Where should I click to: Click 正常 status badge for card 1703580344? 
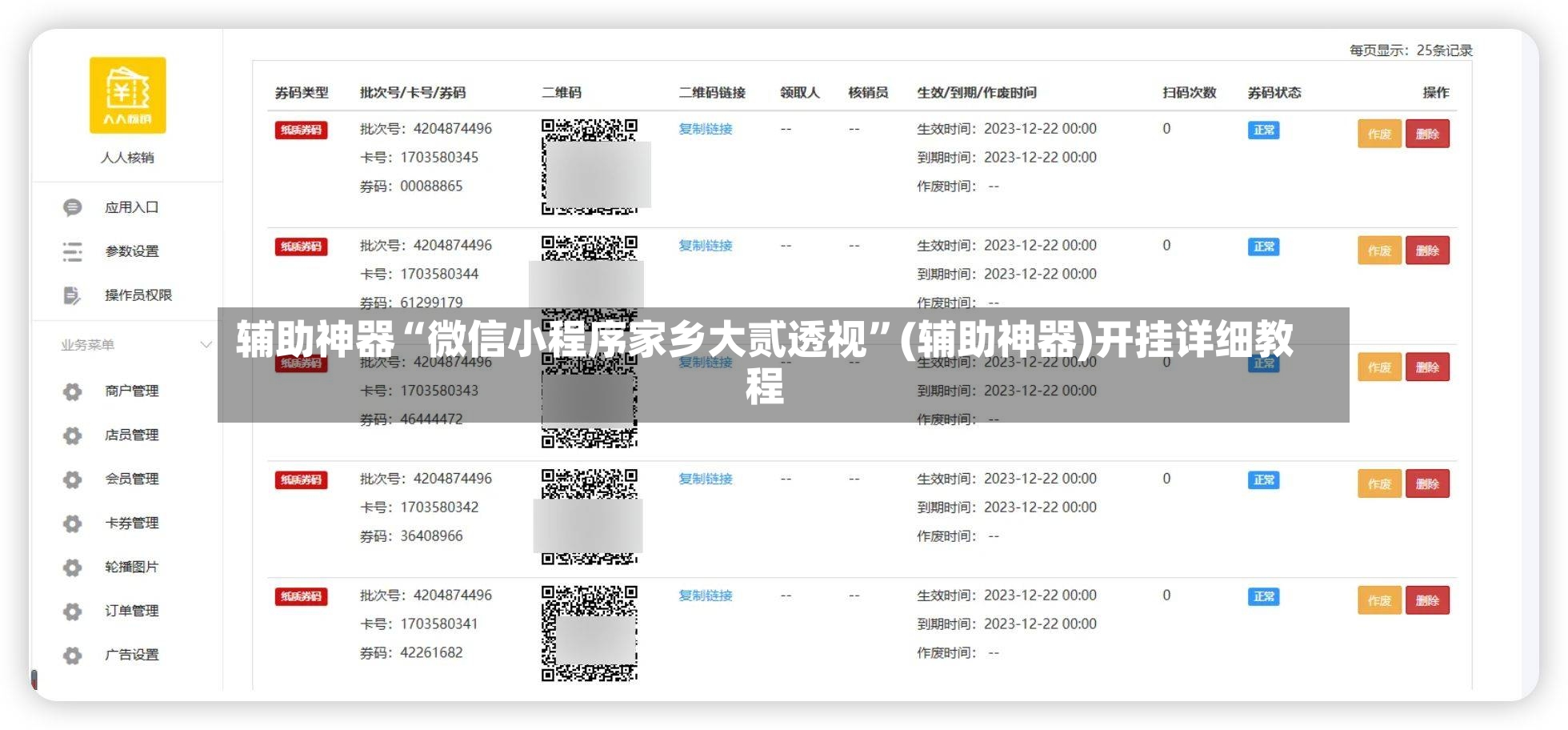(1263, 247)
